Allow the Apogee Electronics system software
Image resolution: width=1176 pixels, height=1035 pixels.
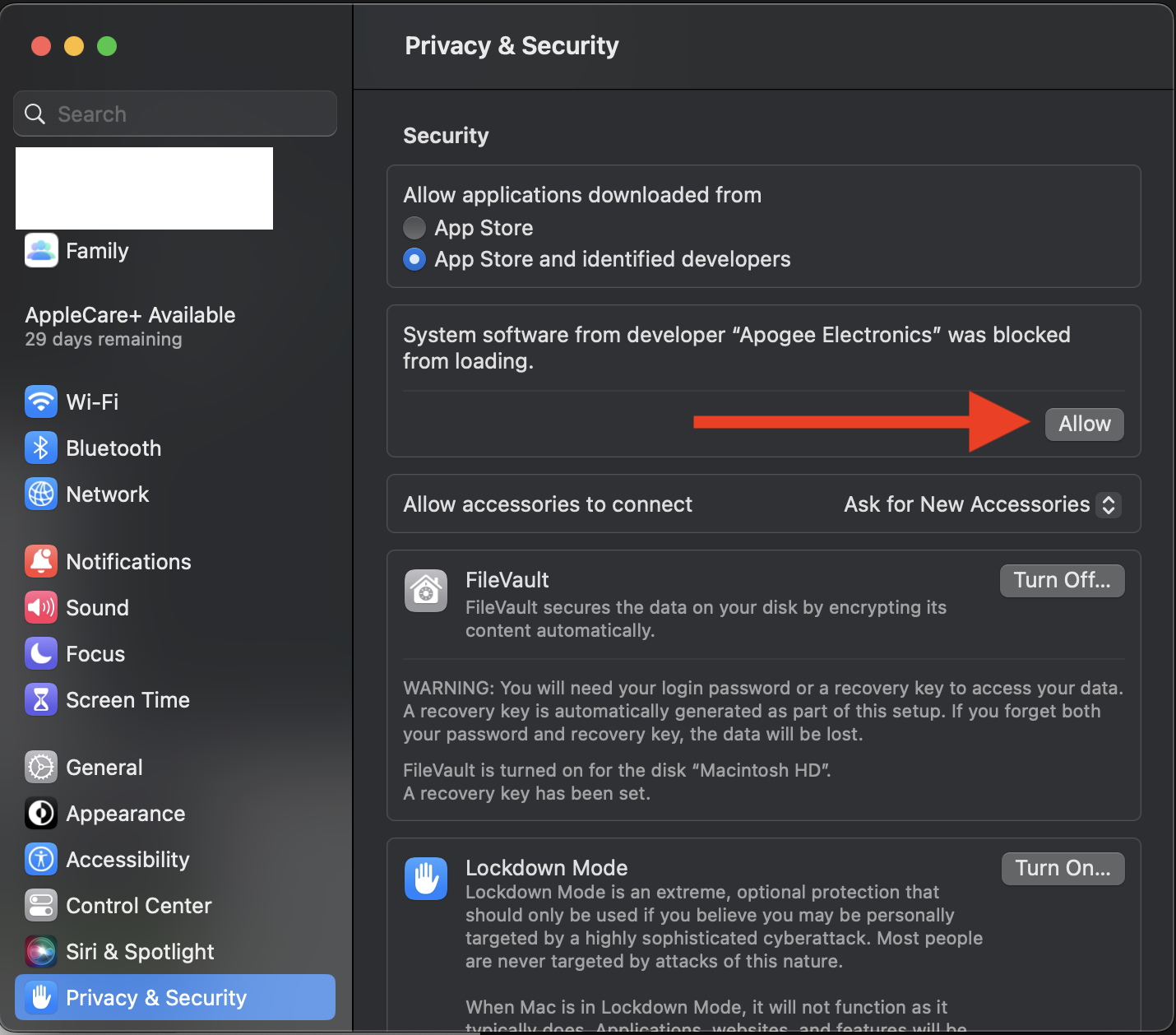[x=1084, y=424]
